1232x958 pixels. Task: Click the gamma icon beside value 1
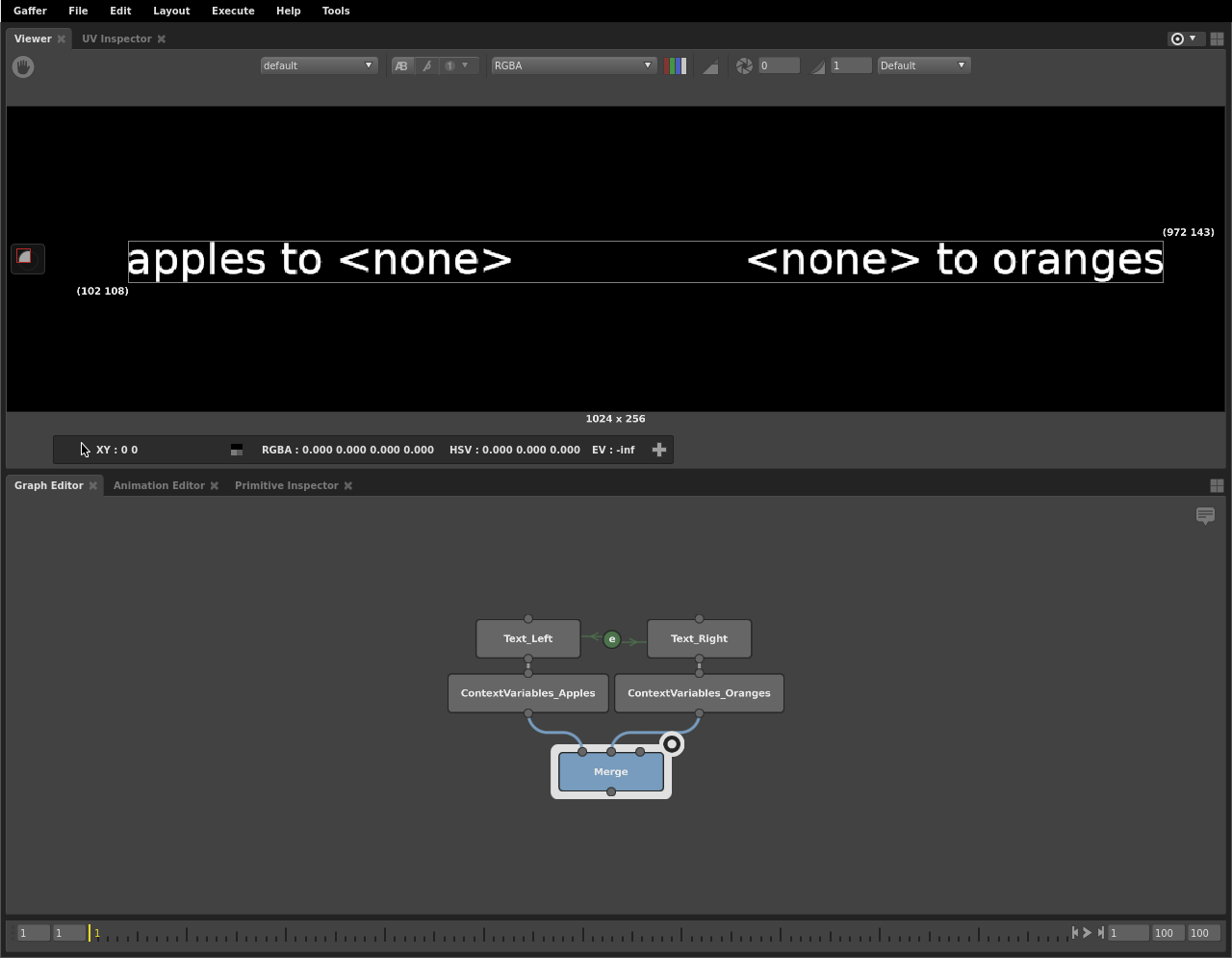(x=817, y=66)
